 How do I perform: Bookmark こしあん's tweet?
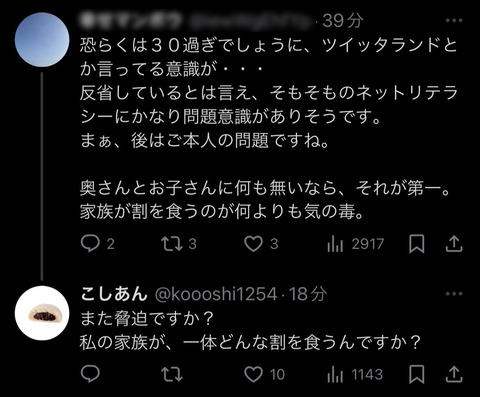click(417, 374)
